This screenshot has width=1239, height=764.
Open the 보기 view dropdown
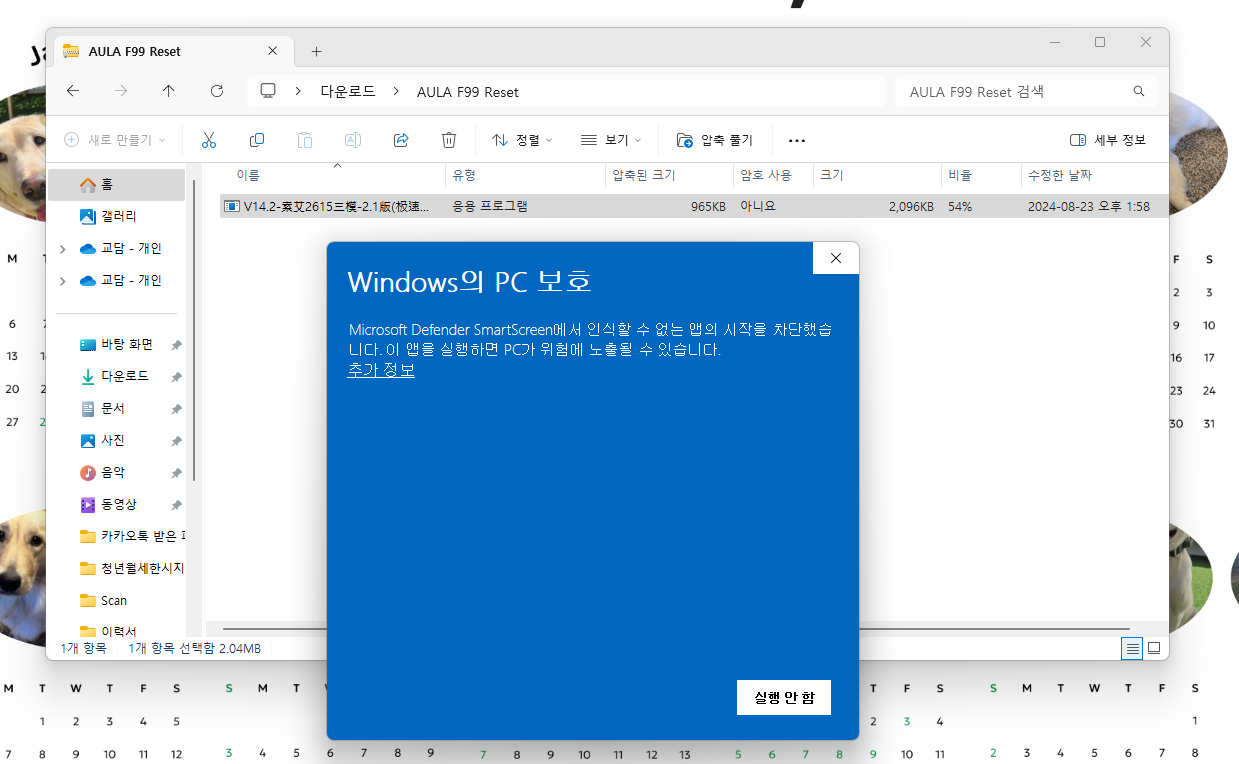pyautogui.click(x=611, y=140)
